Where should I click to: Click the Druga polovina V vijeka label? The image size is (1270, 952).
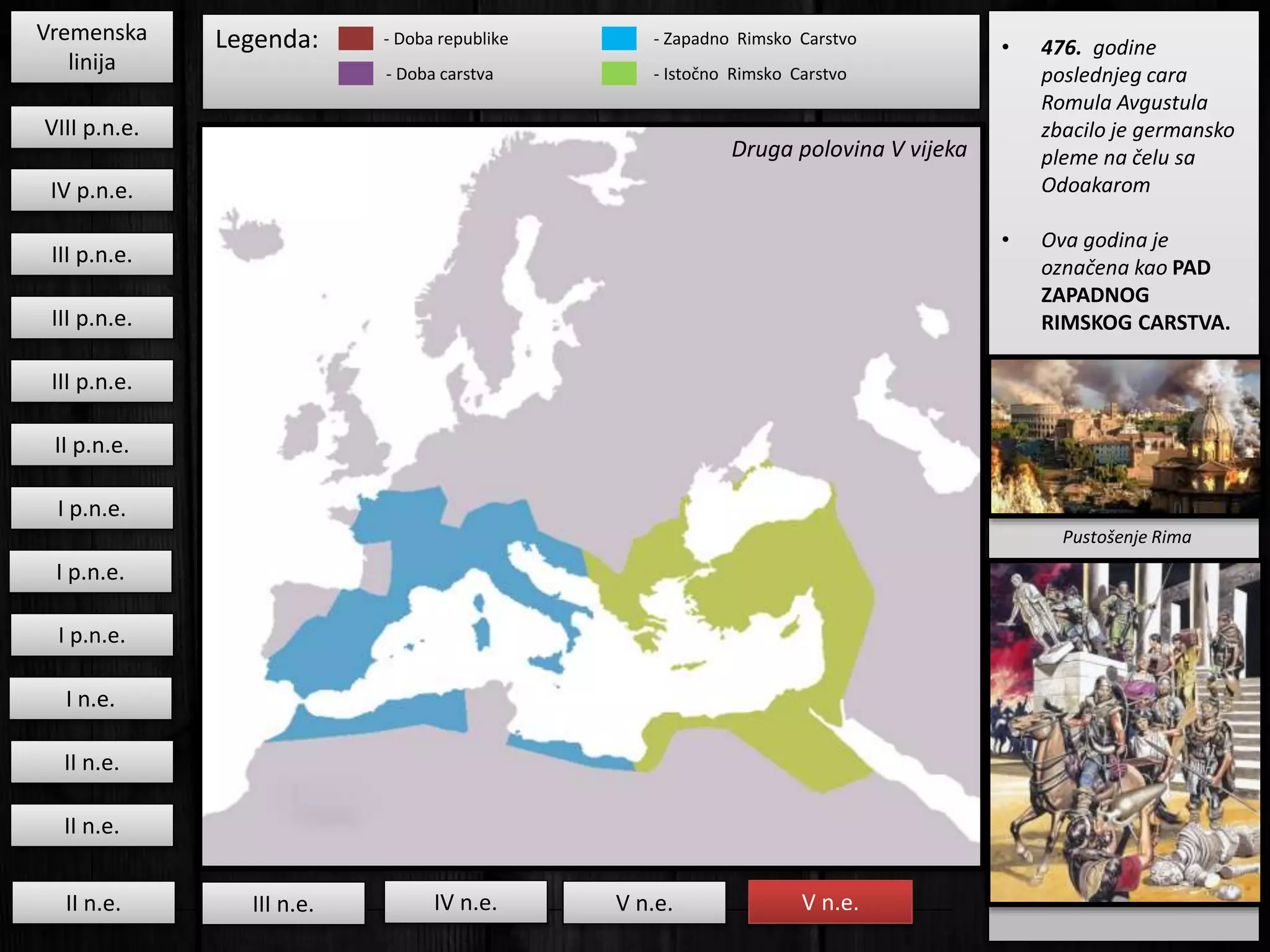click(848, 149)
